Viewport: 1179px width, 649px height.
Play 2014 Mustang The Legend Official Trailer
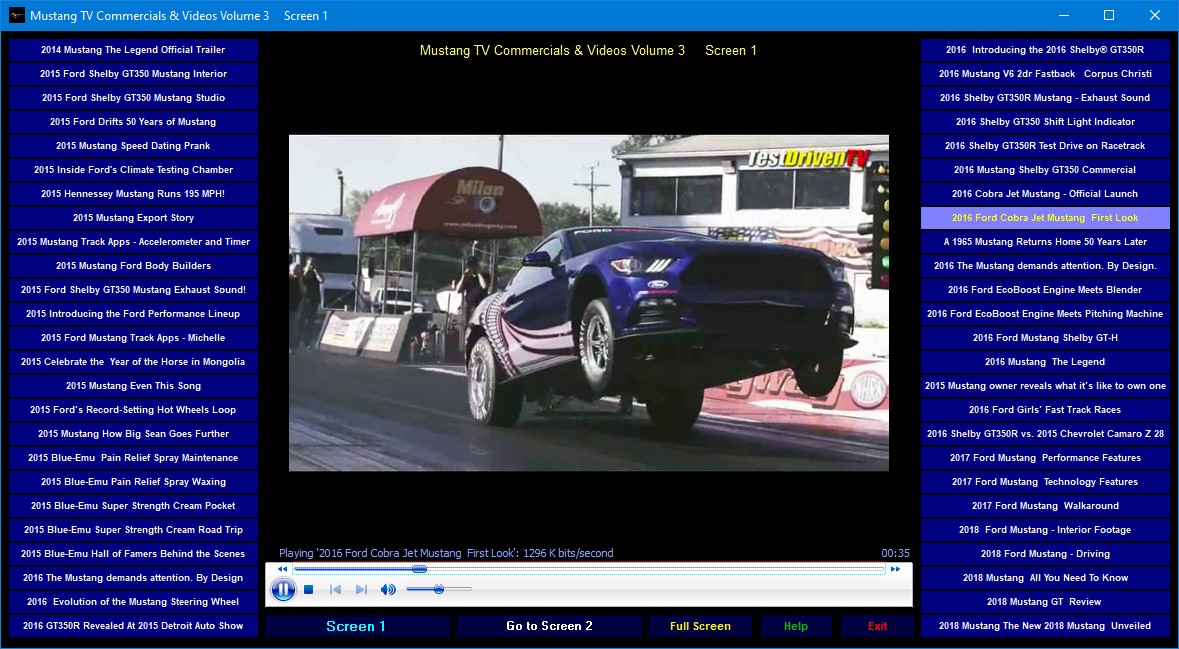point(133,50)
